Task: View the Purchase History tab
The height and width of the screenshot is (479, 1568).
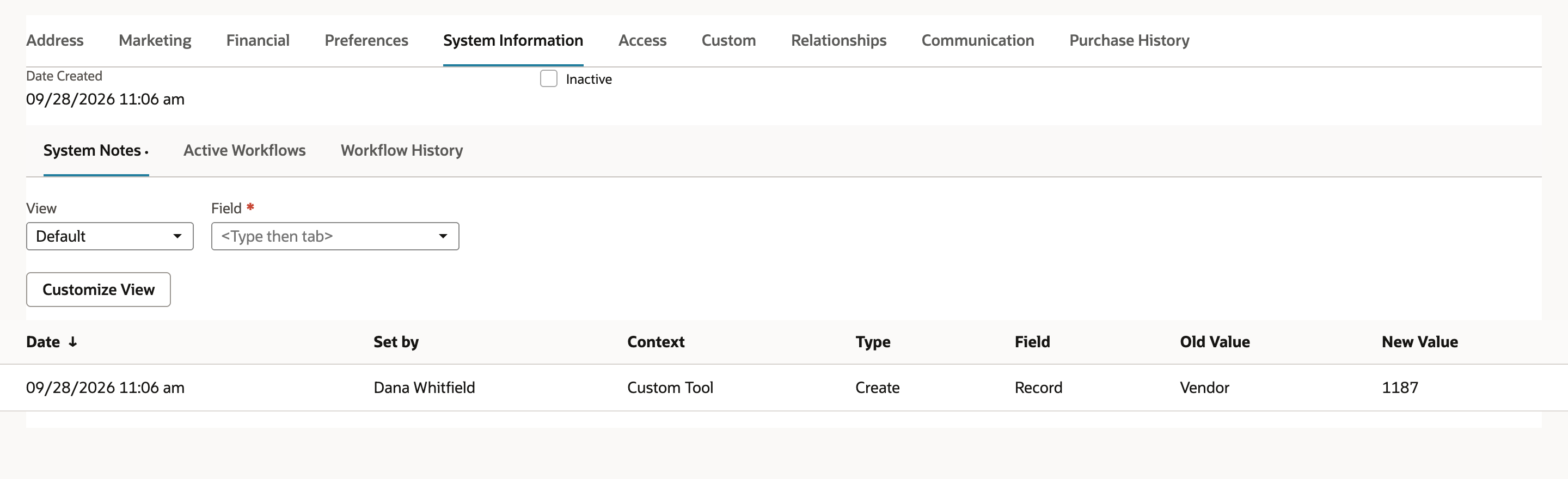Action: click(x=1129, y=40)
